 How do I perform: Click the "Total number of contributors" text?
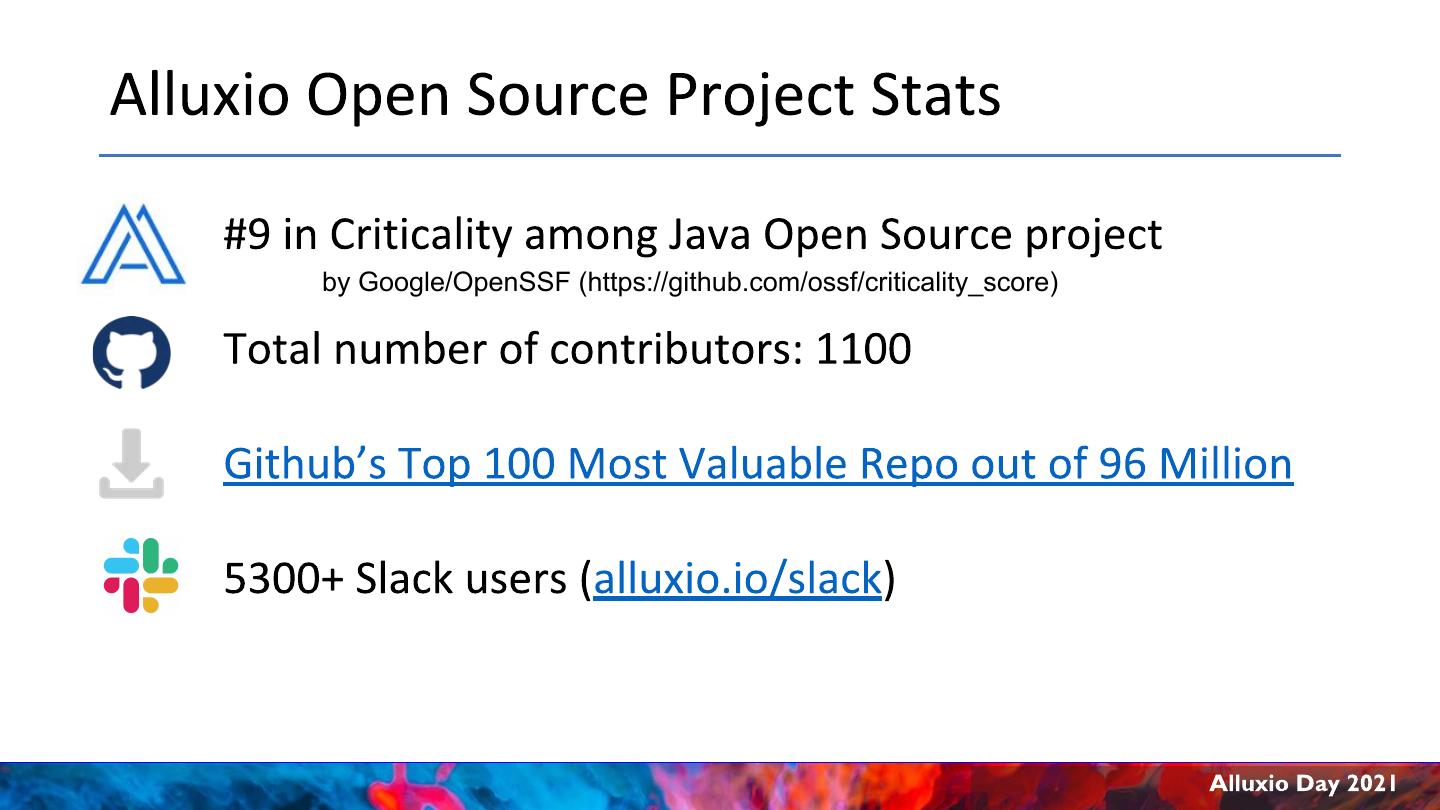[x=511, y=349]
